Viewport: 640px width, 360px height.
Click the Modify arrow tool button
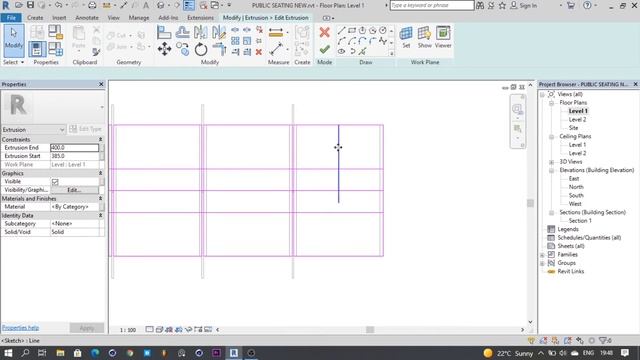[14, 40]
